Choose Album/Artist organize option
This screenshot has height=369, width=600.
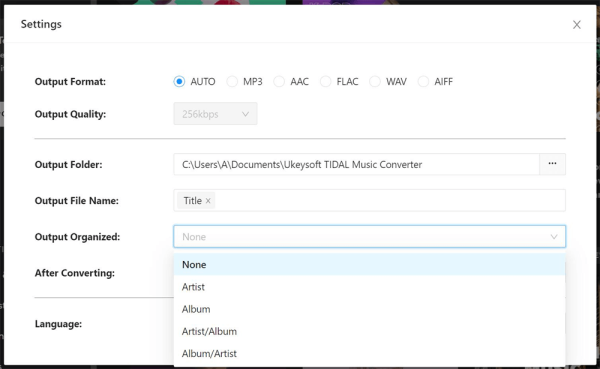click(x=369, y=353)
